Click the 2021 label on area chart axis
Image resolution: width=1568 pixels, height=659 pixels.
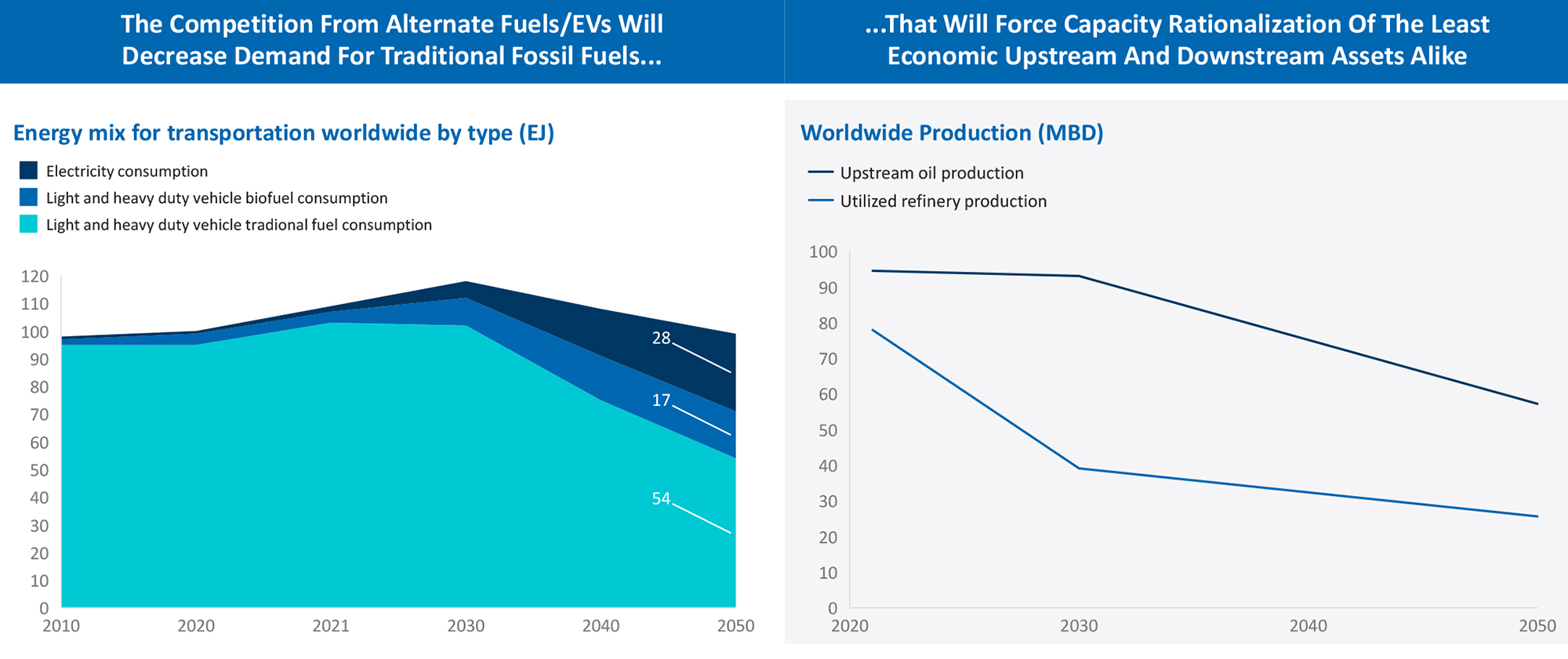click(x=331, y=626)
